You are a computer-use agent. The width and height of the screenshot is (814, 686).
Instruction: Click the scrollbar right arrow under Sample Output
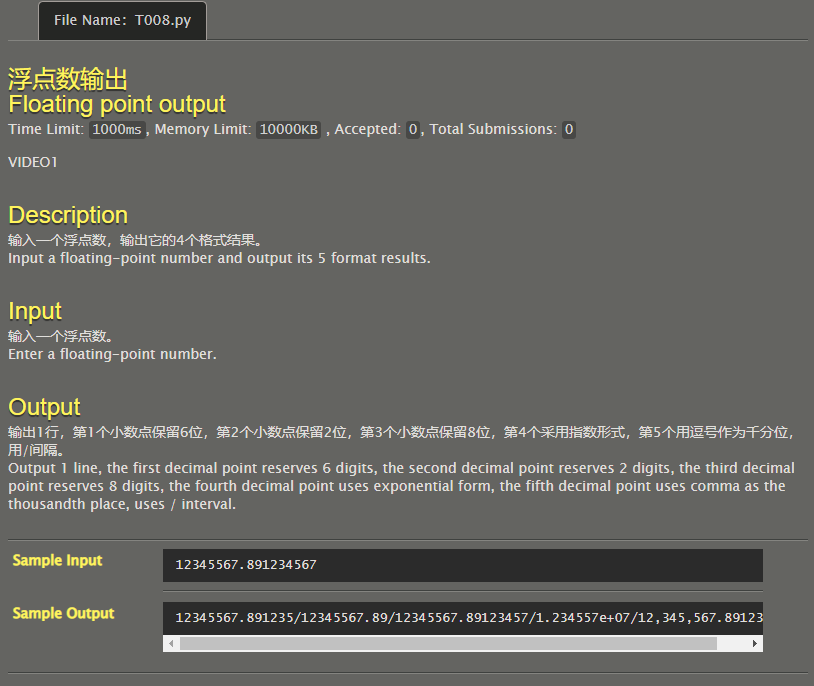757,643
